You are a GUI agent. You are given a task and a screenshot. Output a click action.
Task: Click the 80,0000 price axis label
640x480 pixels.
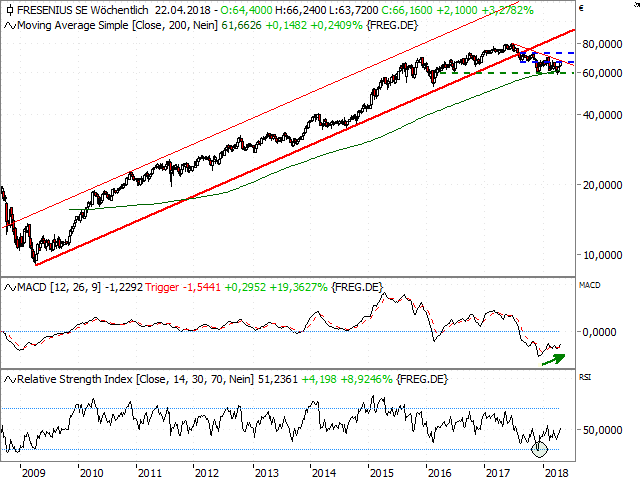pos(602,44)
